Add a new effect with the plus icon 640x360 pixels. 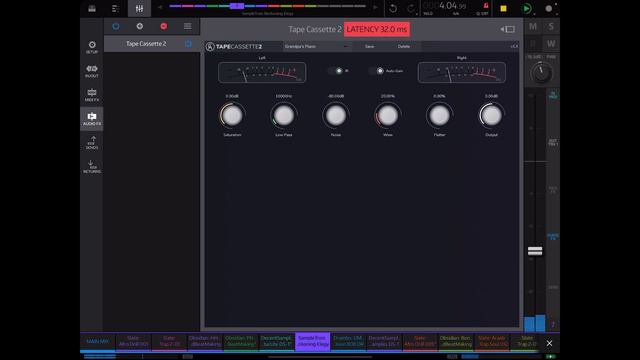click(140, 26)
